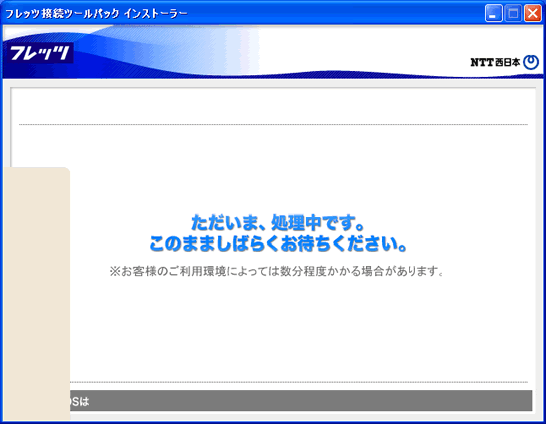Click the ※お客様のご利用環境 note text

276,271
